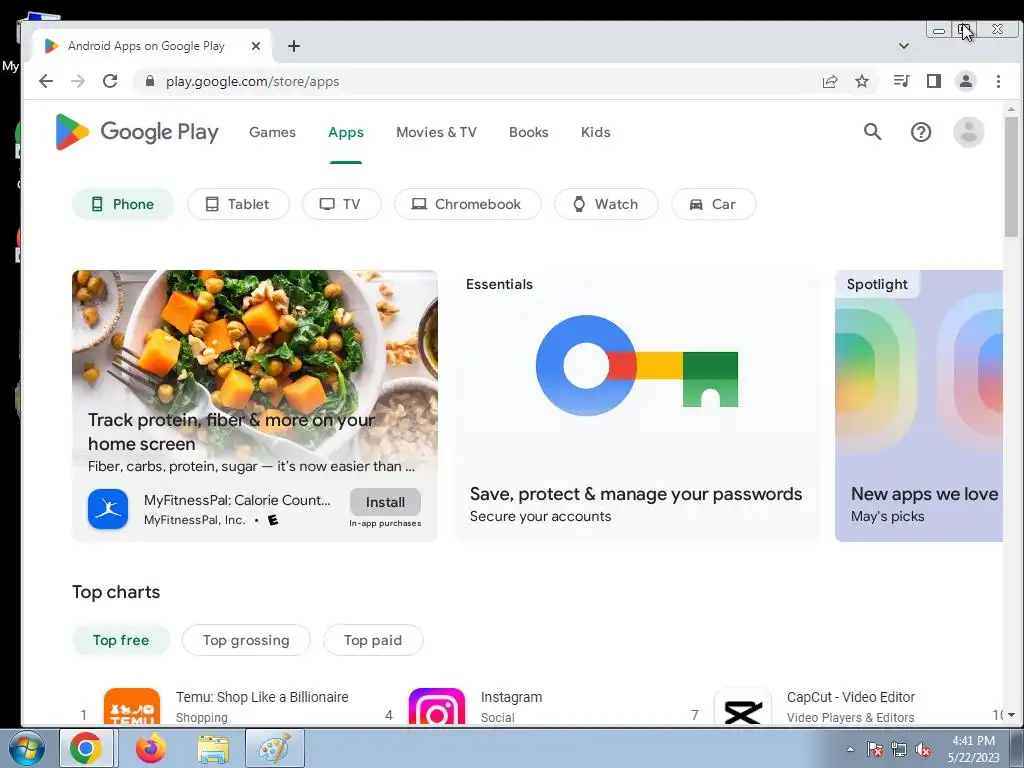Select the Car device filter
The image size is (1024, 768).
(x=714, y=204)
